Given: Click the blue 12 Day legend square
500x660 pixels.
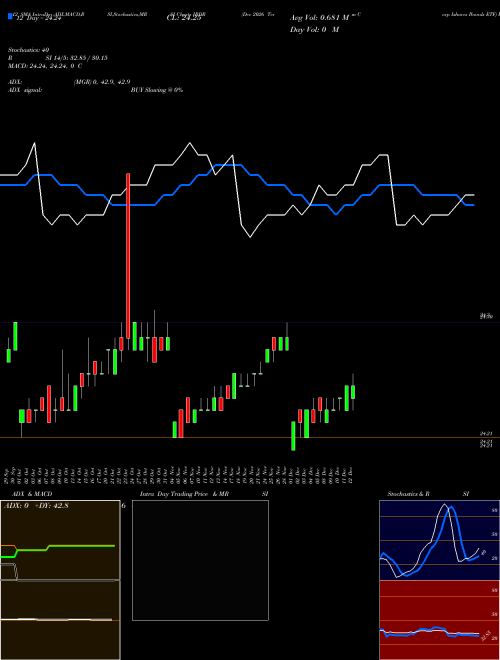Looking at the screenshot, I should [10, 16].
